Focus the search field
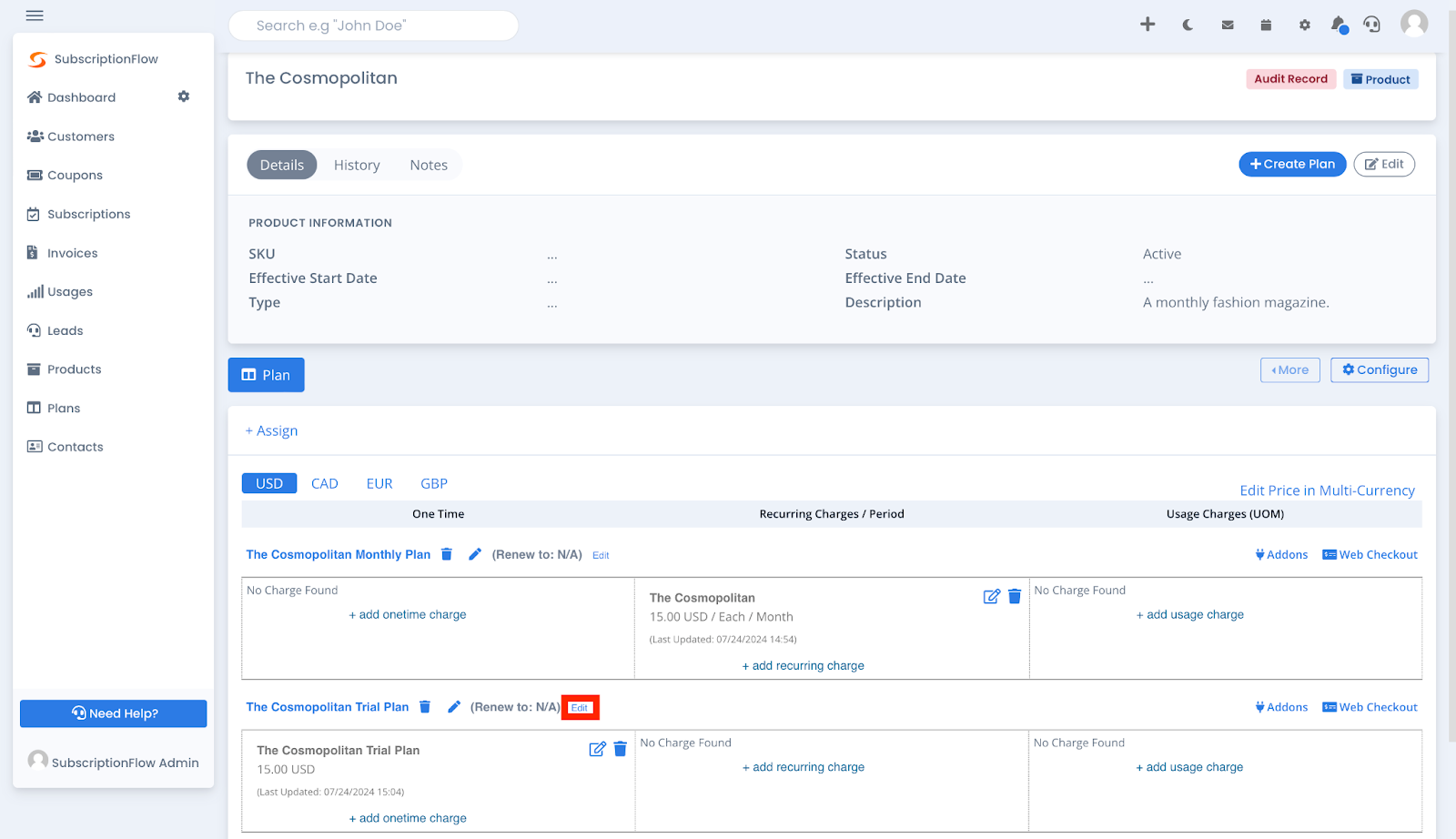 pos(373,25)
